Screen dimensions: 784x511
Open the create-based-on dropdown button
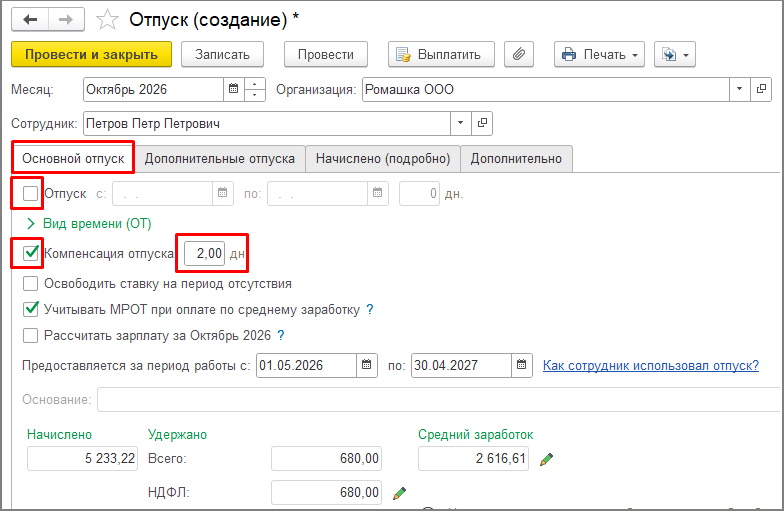(674, 54)
